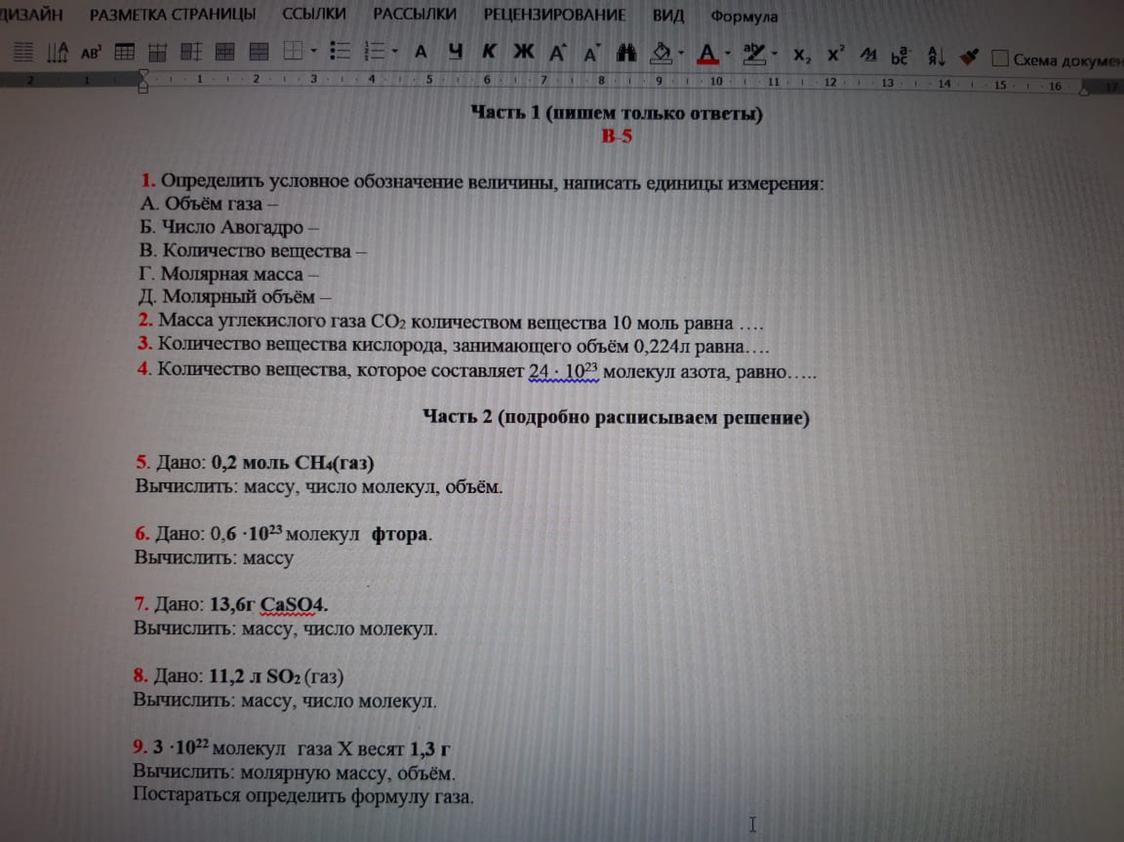Toggle bold with the Ж button
The height and width of the screenshot is (842, 1124).
pyautogui.click(x=524, y=52)
